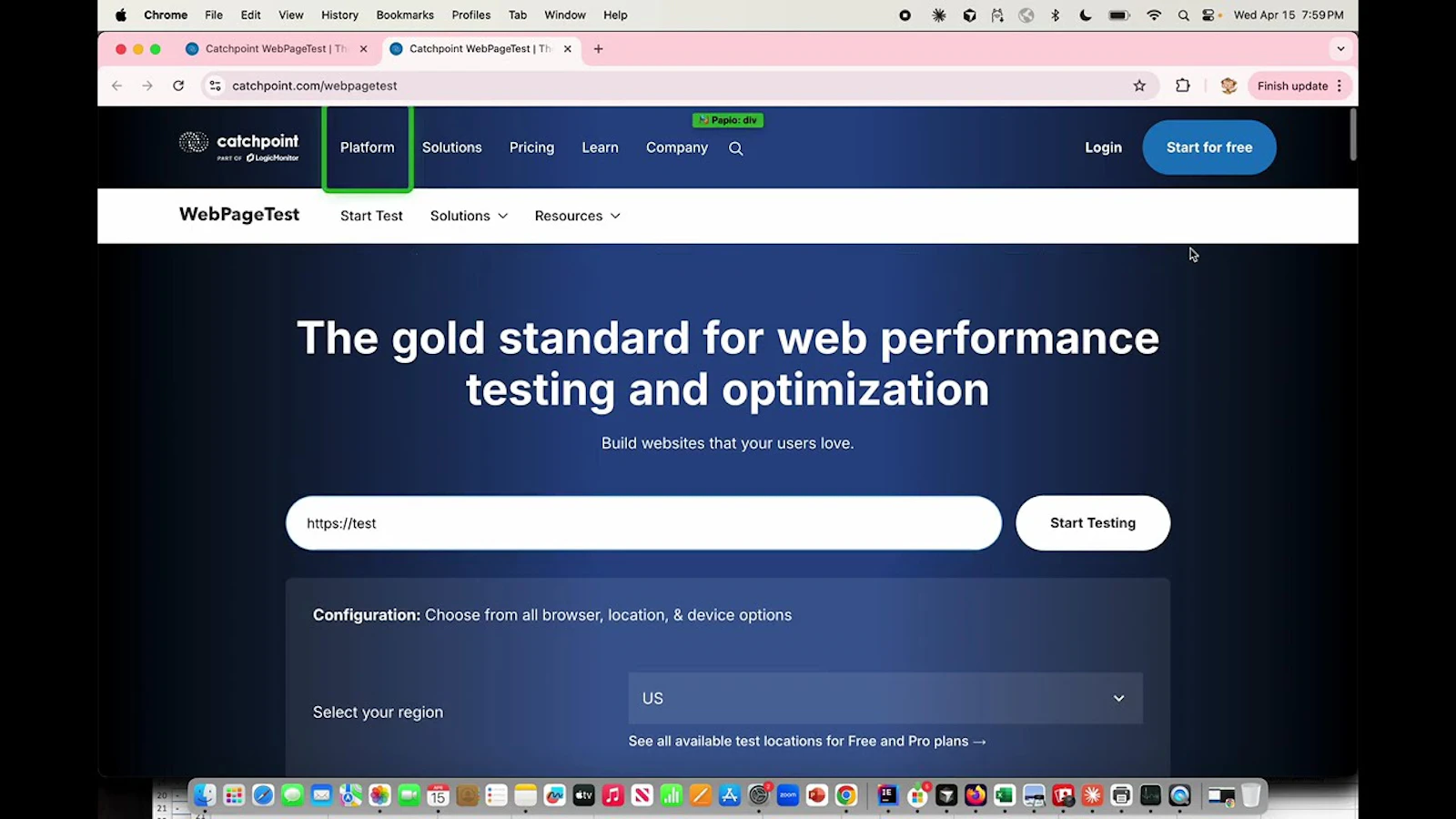Open the History menu in the menu bar
1456x819 pixels.
click(x=339, y=15)
